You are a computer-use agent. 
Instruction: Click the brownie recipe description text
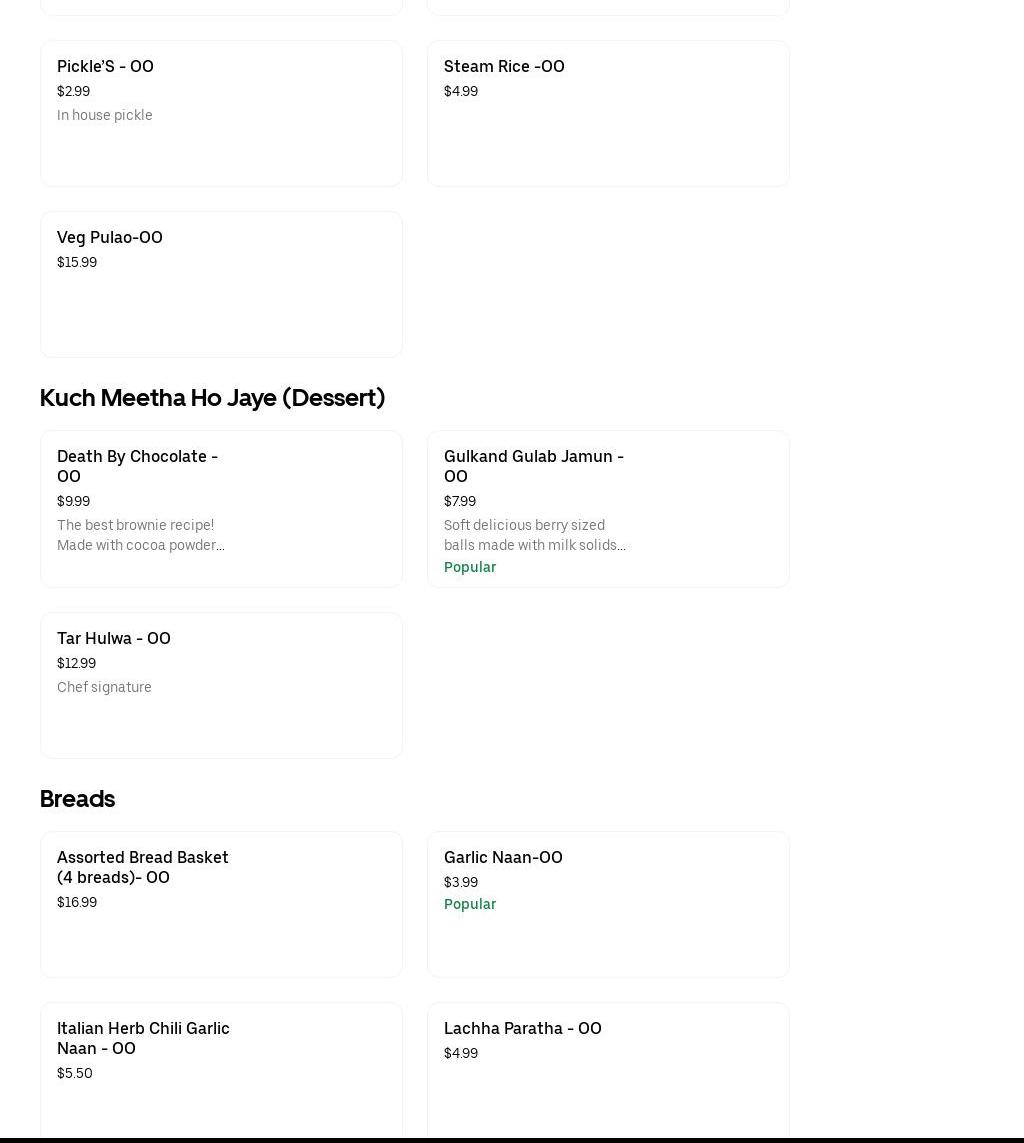coord(140,535)
